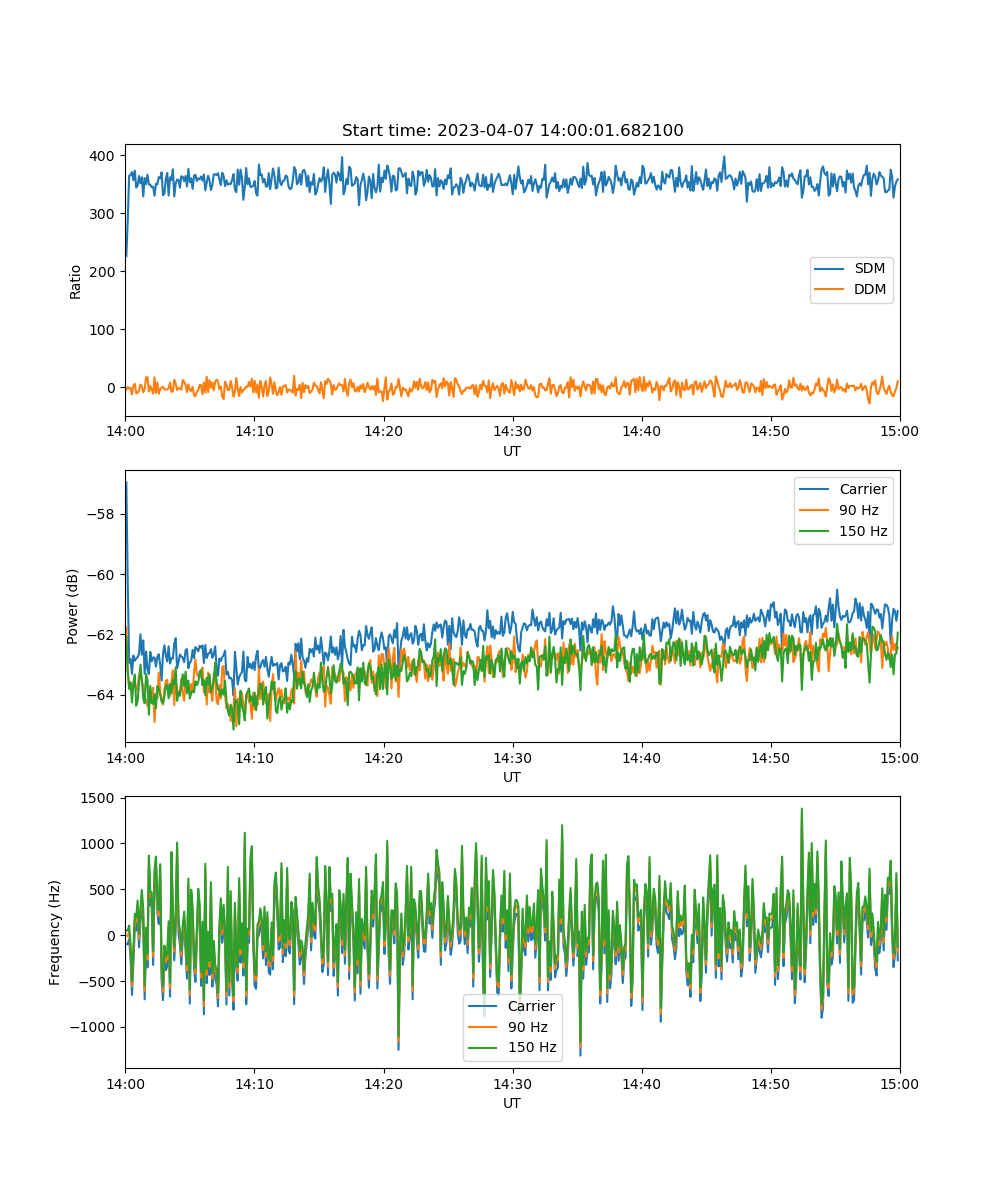Click the title "Start time: 2023-04-07 14:00:01.682100"
1000x1200 pixels.
point(512,131)
